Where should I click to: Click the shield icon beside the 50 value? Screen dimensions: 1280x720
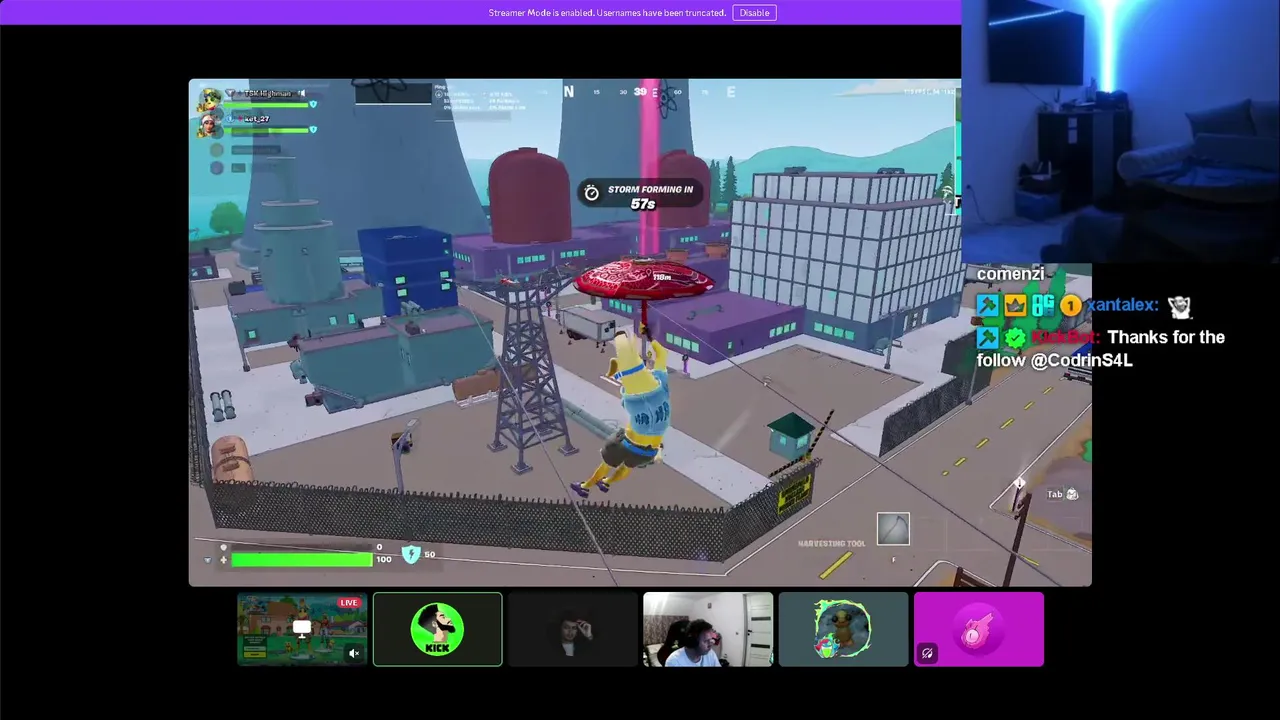(x=411, y=554)
